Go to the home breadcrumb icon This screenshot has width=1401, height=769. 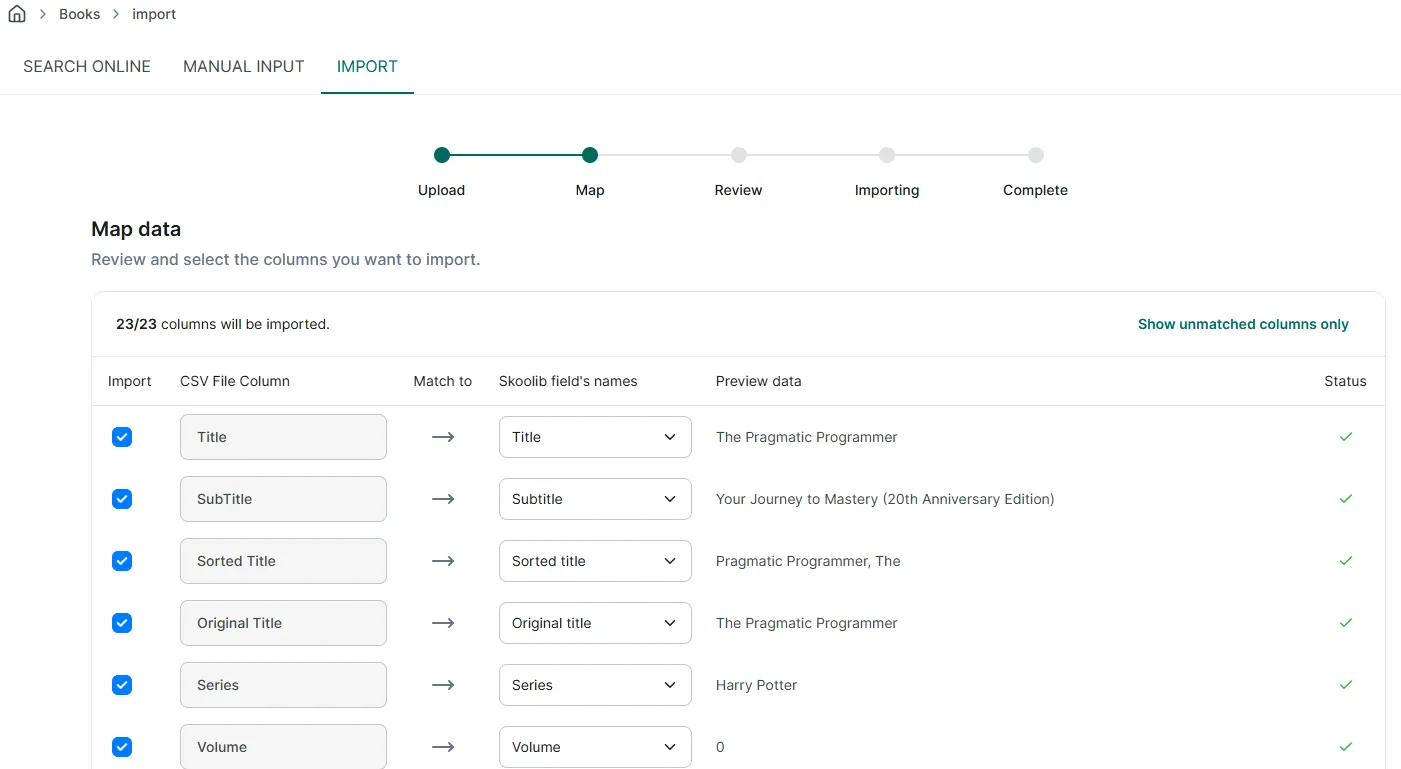click(17, 14)
